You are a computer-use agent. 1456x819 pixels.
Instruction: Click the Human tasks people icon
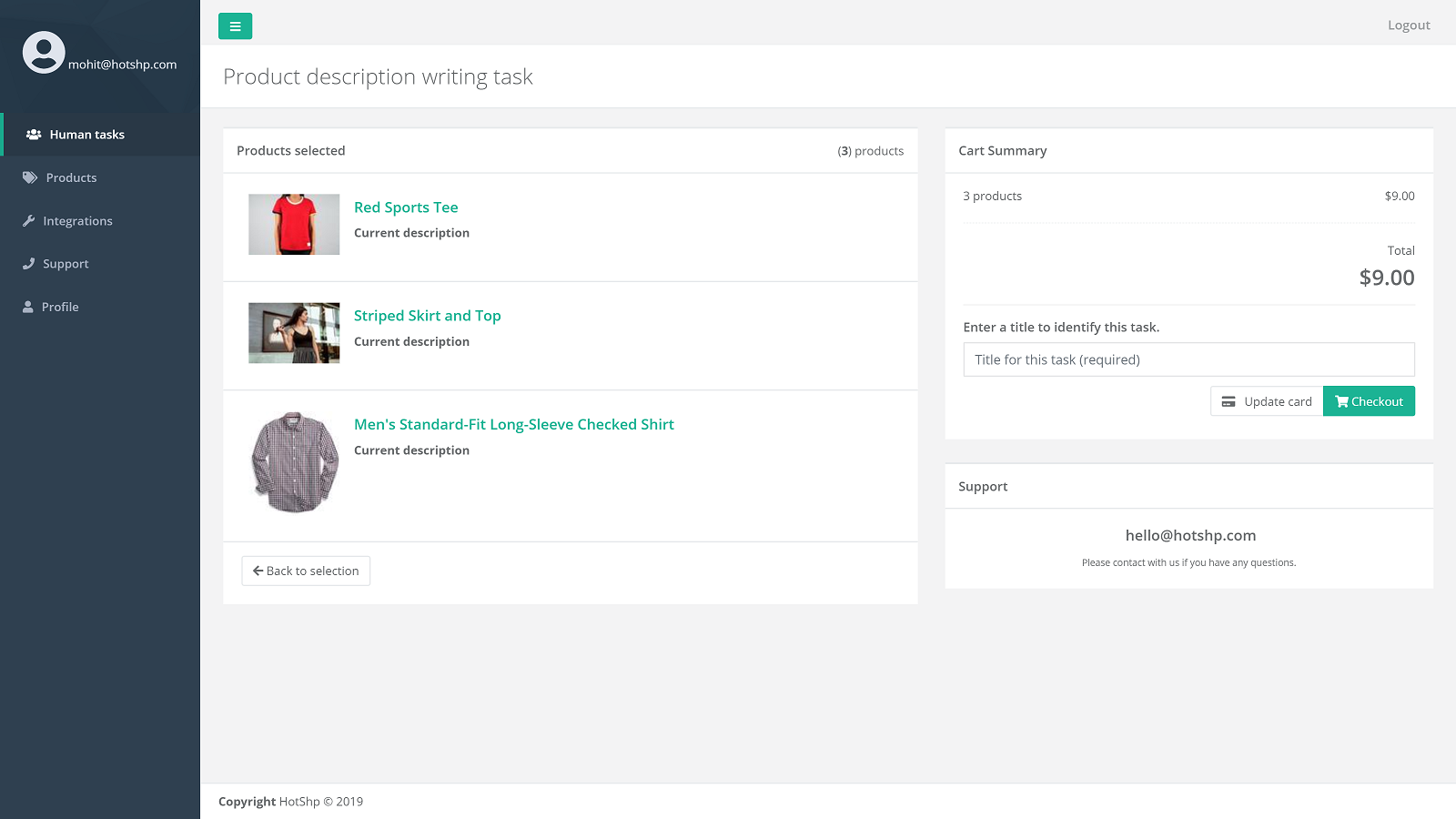point(34,135)
